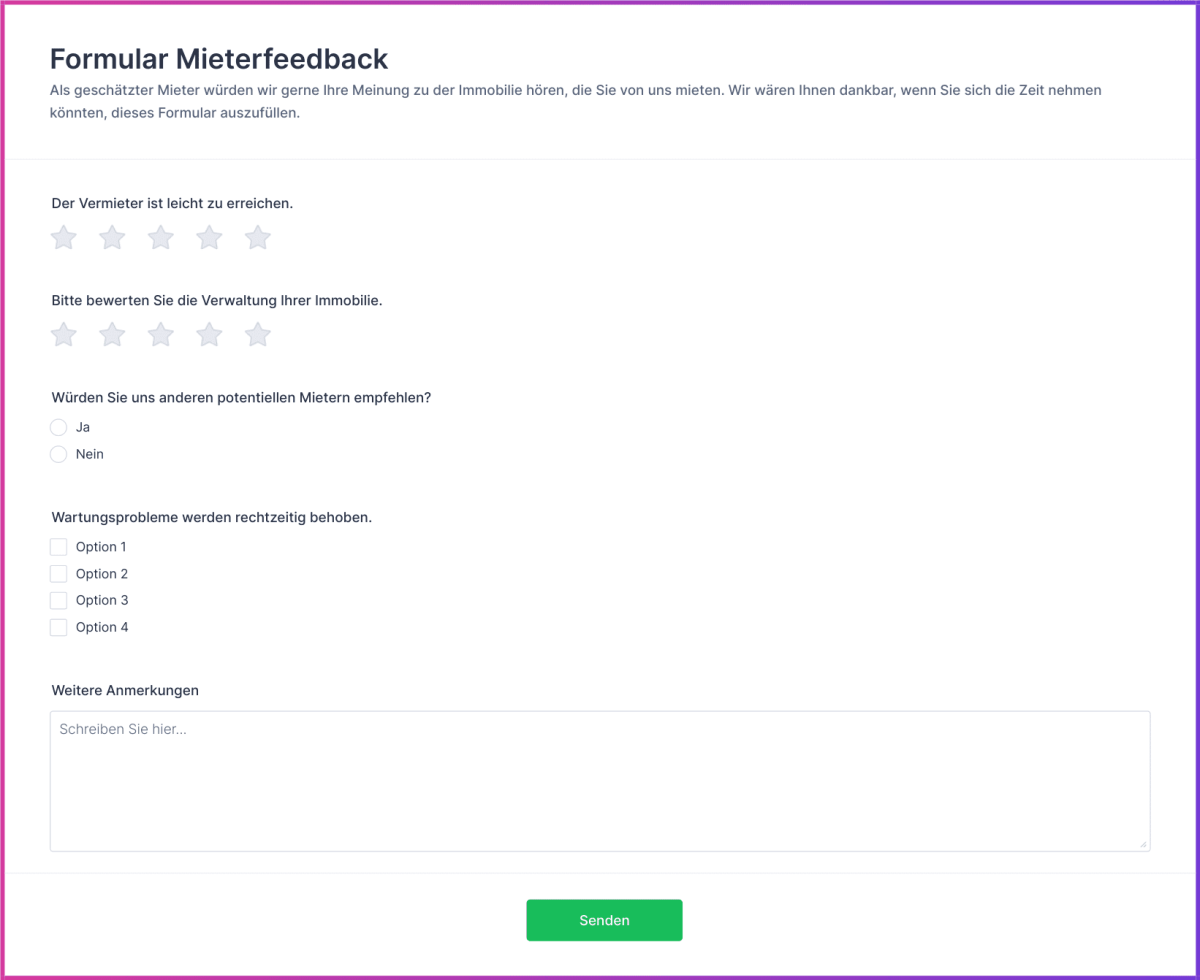Viewport: 1200px width, 980px height.
Task: Select the middle star under 'Bitte bewerten Sie die Verwaltung'
Action: 160,335
